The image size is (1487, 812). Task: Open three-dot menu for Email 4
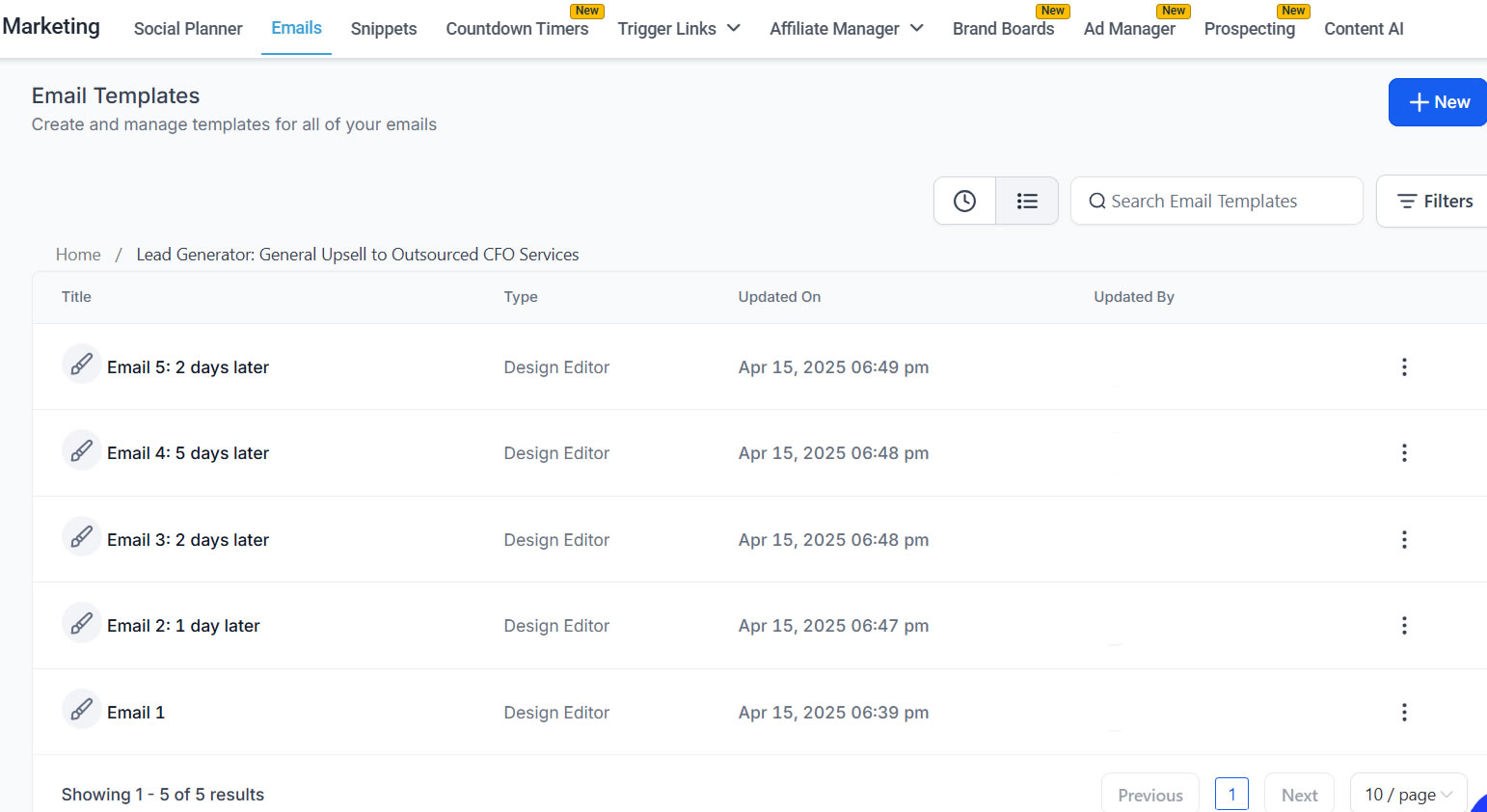[x=1404, y=453]
